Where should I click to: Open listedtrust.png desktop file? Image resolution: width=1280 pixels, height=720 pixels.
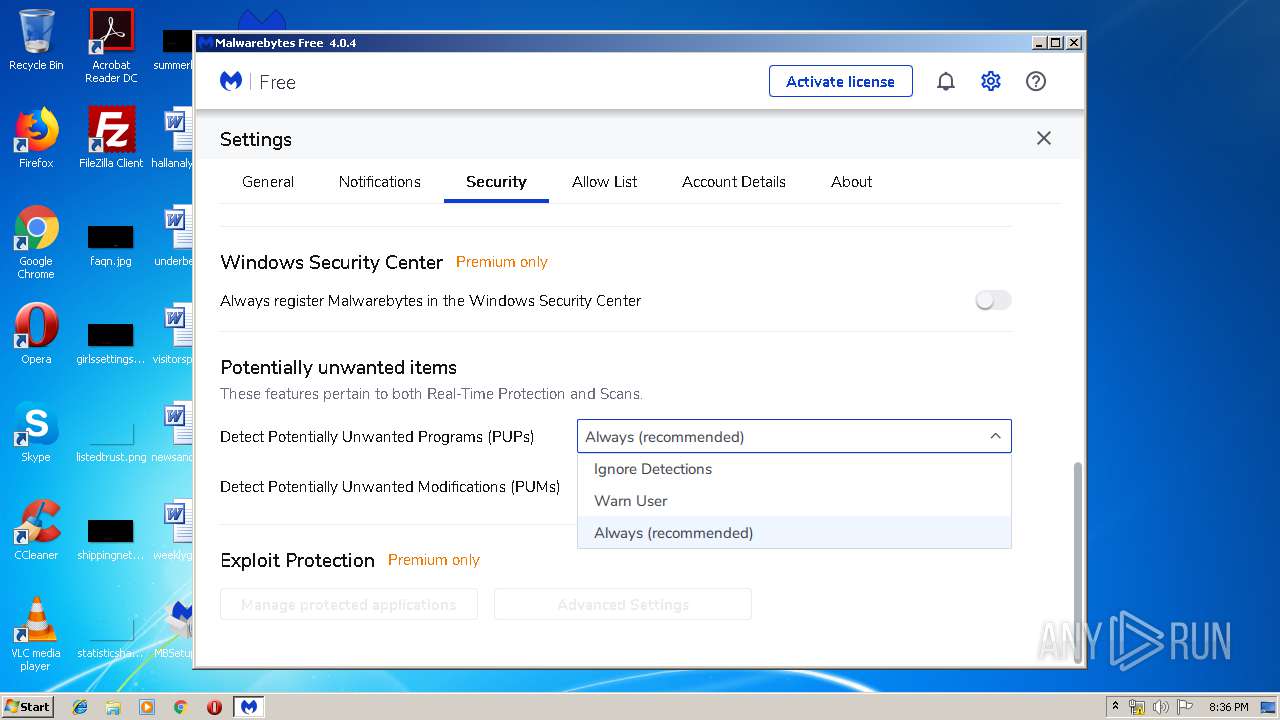pos(111,440)
